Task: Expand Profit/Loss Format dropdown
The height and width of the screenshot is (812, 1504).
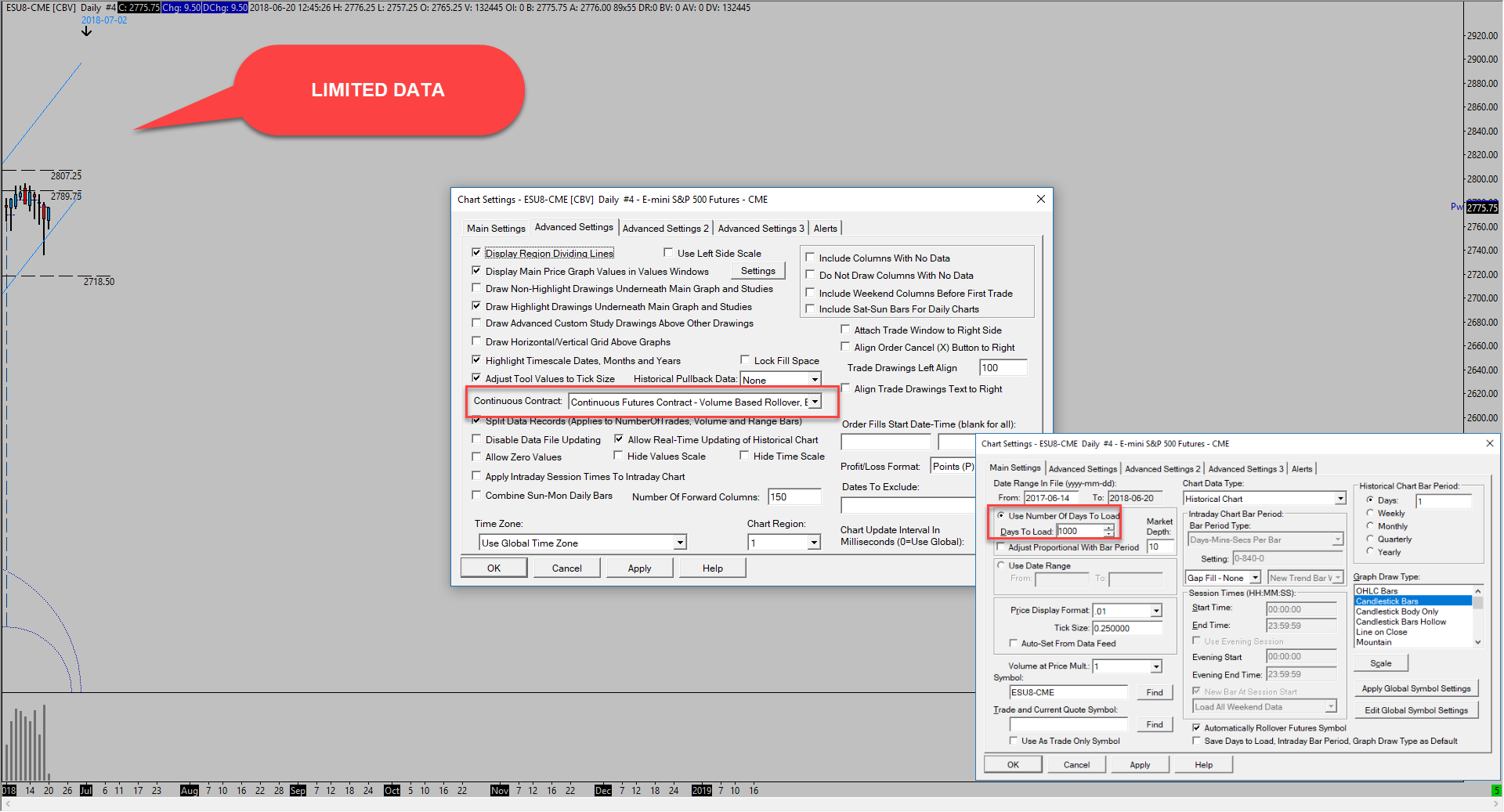Action: click(953, 466)
